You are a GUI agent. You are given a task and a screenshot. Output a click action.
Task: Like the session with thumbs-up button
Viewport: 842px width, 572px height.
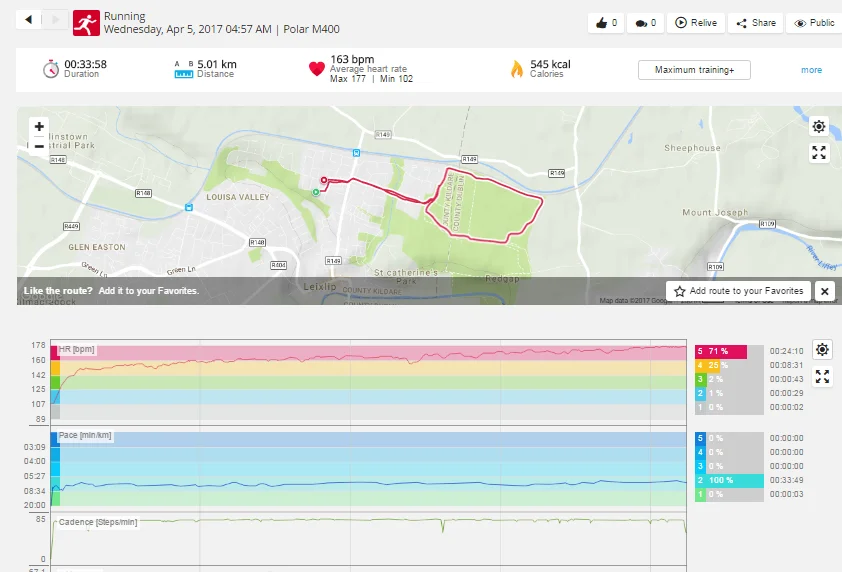point(606,23)
